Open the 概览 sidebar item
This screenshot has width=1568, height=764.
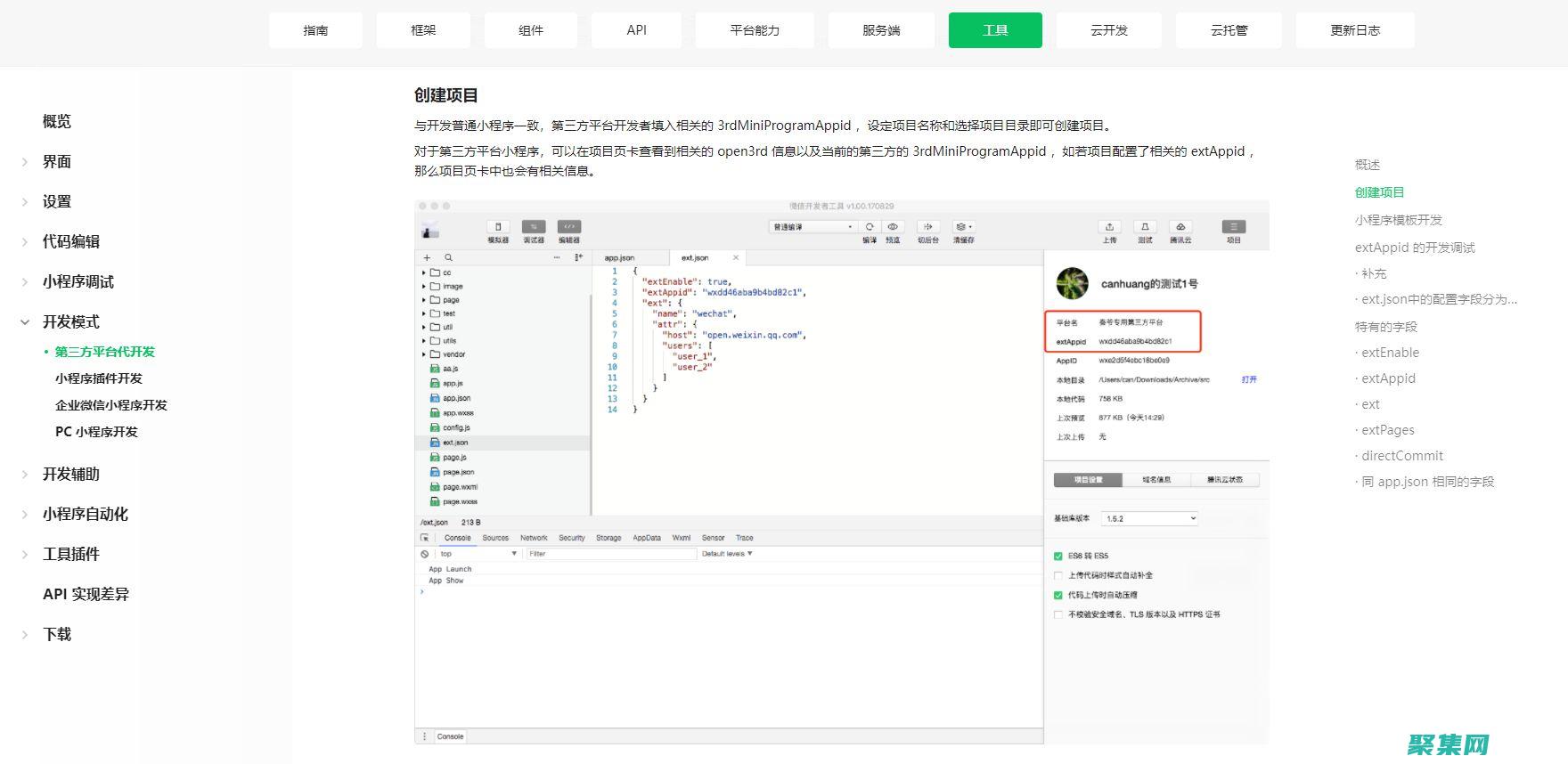tap(57, 122)
